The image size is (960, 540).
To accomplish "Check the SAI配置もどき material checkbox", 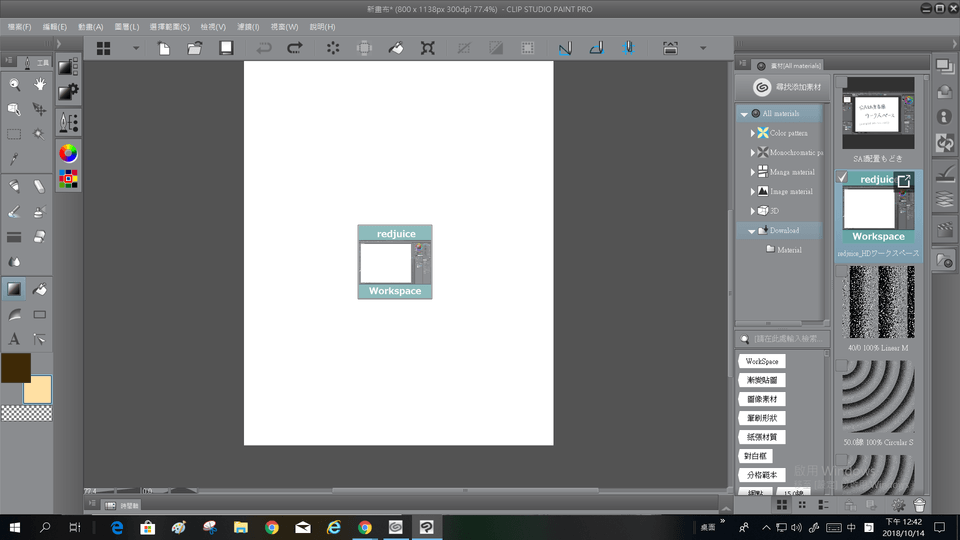I will [842, 82].
